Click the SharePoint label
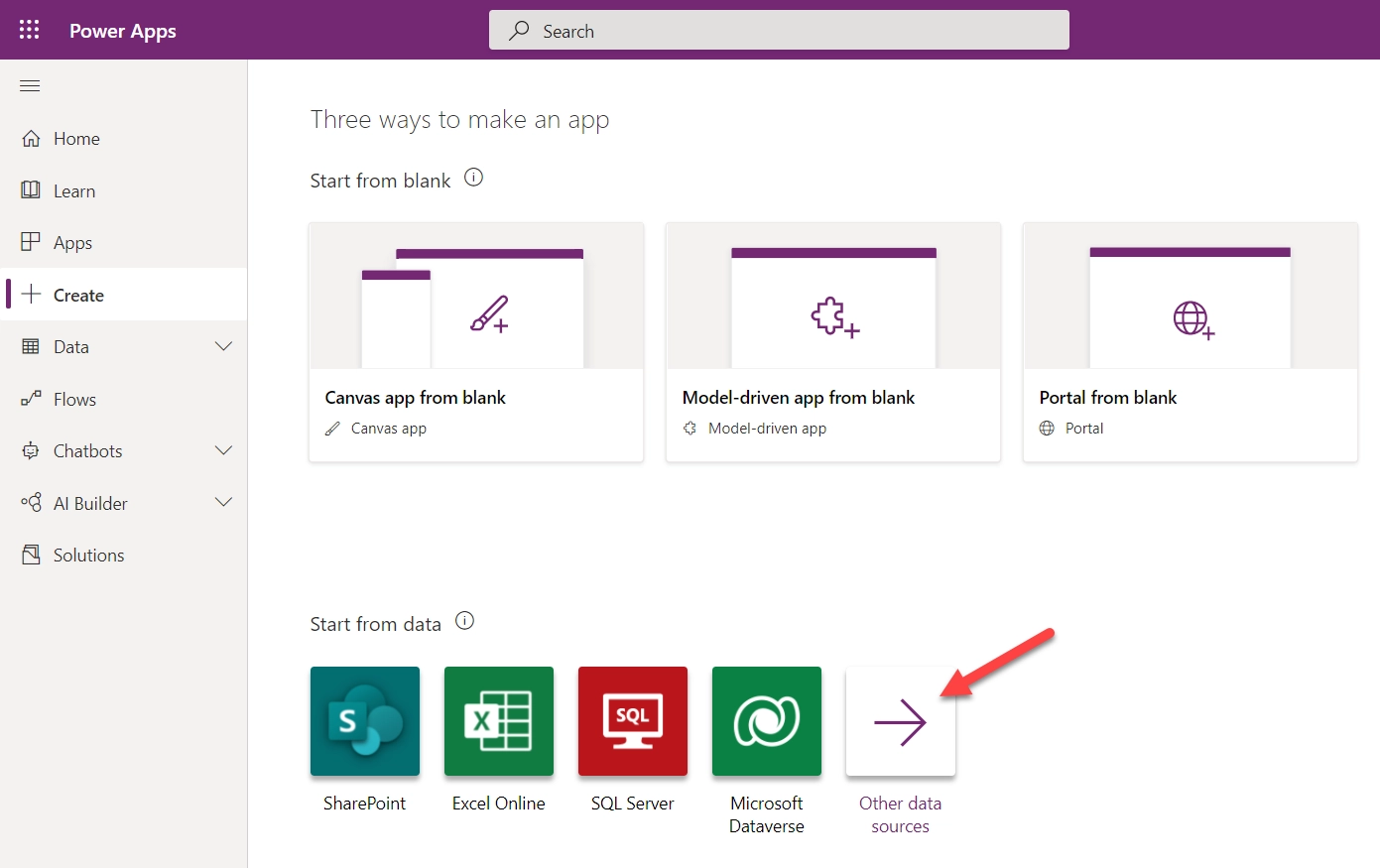1380x868 pixels. coord(365,804)
